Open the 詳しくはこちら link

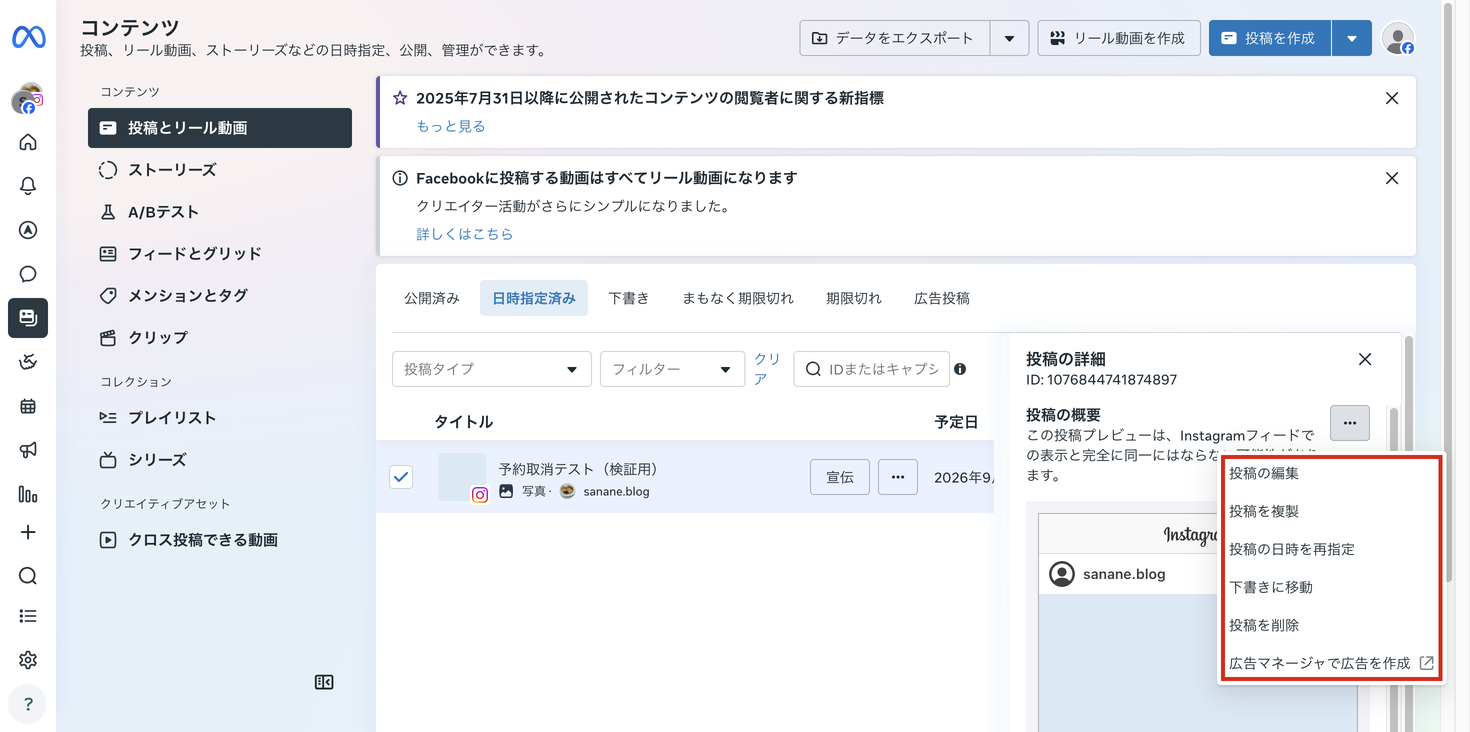click(465, 234)
